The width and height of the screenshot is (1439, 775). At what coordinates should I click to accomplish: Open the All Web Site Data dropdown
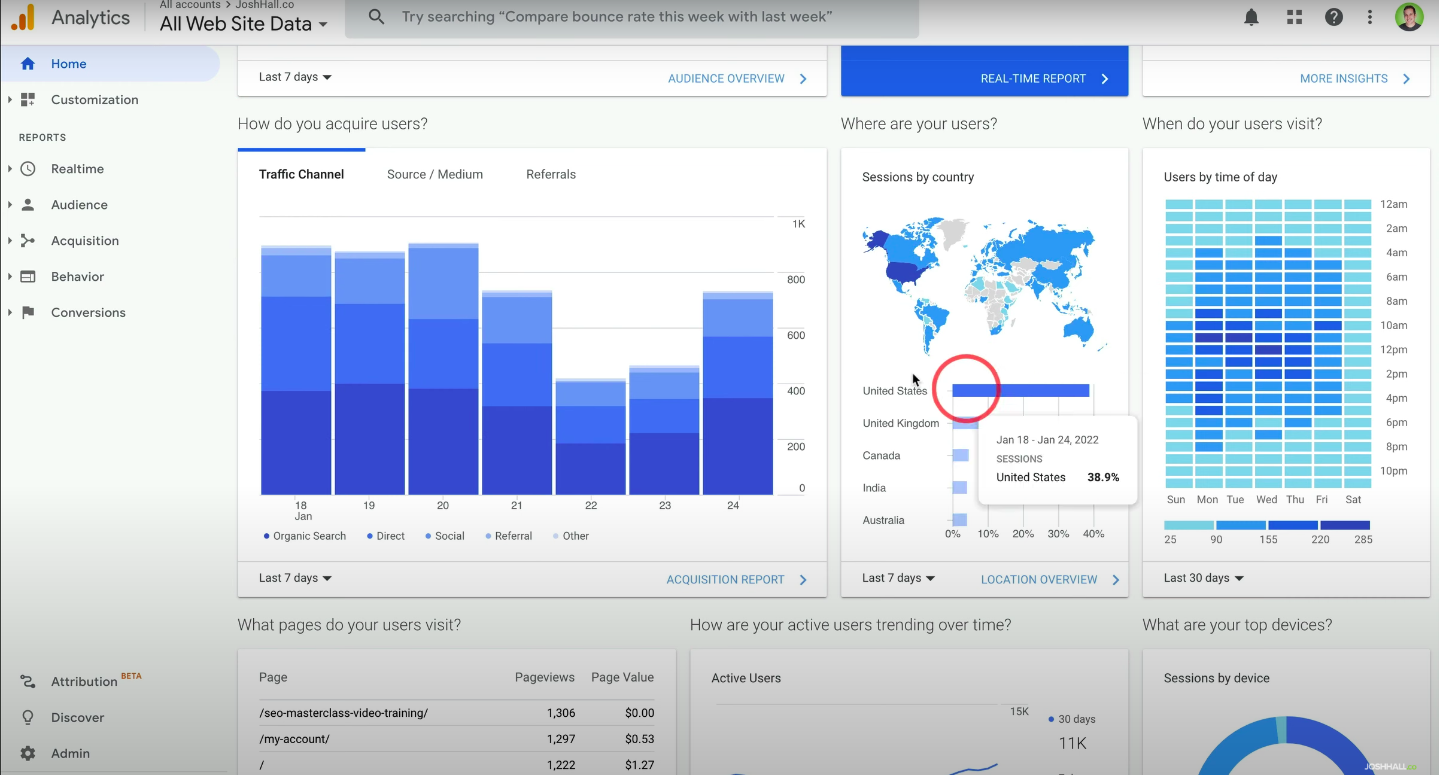point(244,24)
